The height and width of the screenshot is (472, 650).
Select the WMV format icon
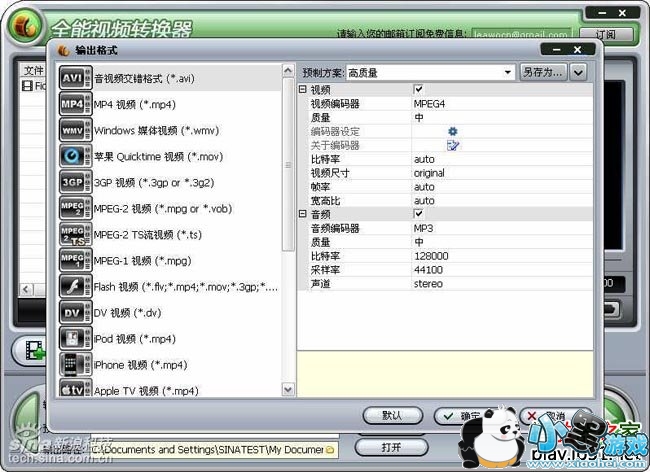pos(75,130)
